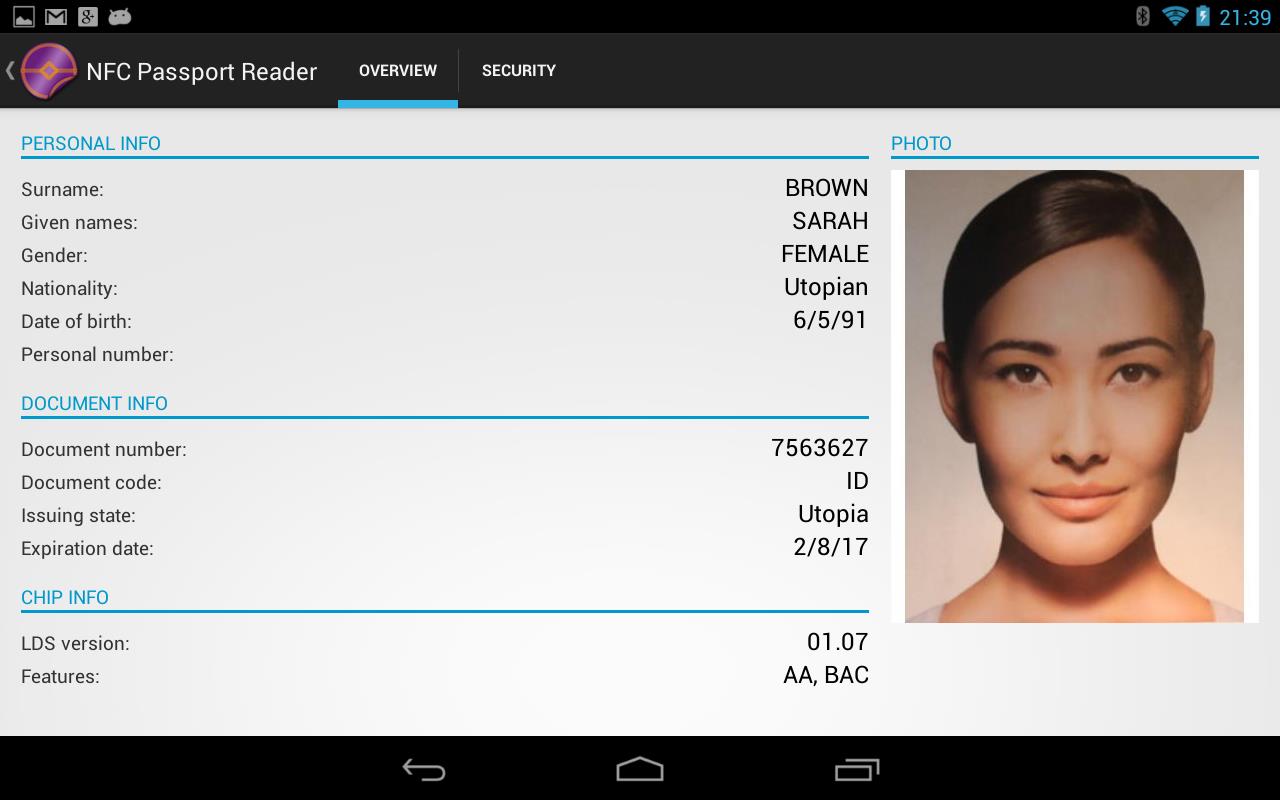Select the Overview tab
Screen dimensions: 1280x800
click(398, 71)
